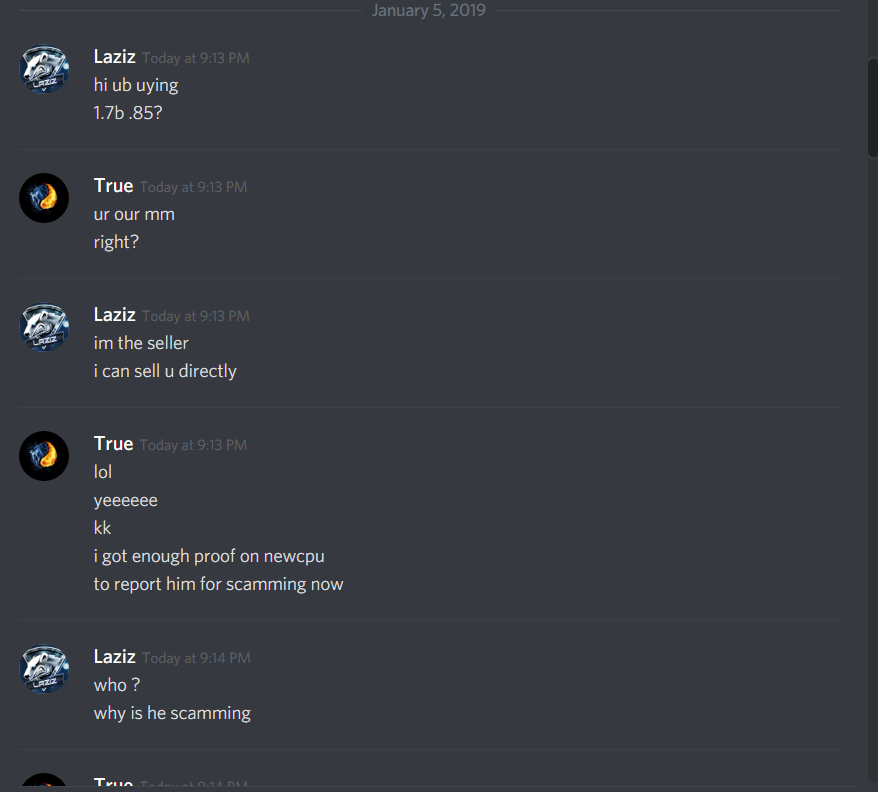This screenshot has height=792, width=878.
Task: Click message "why is he scamming"
Action: tap(172, 713)
